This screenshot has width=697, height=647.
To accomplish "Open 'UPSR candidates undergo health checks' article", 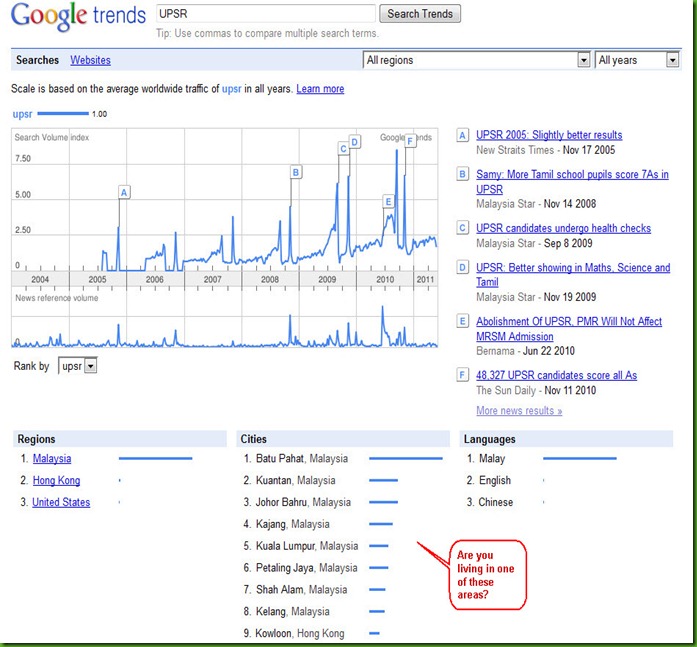I will (x=563, y=228).
